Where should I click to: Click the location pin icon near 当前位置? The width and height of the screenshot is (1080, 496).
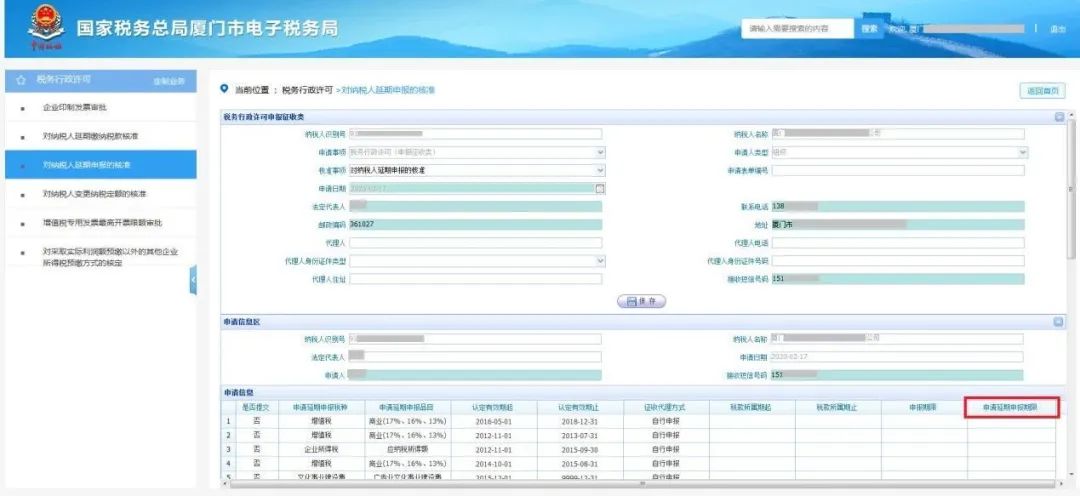click(225, 90)
